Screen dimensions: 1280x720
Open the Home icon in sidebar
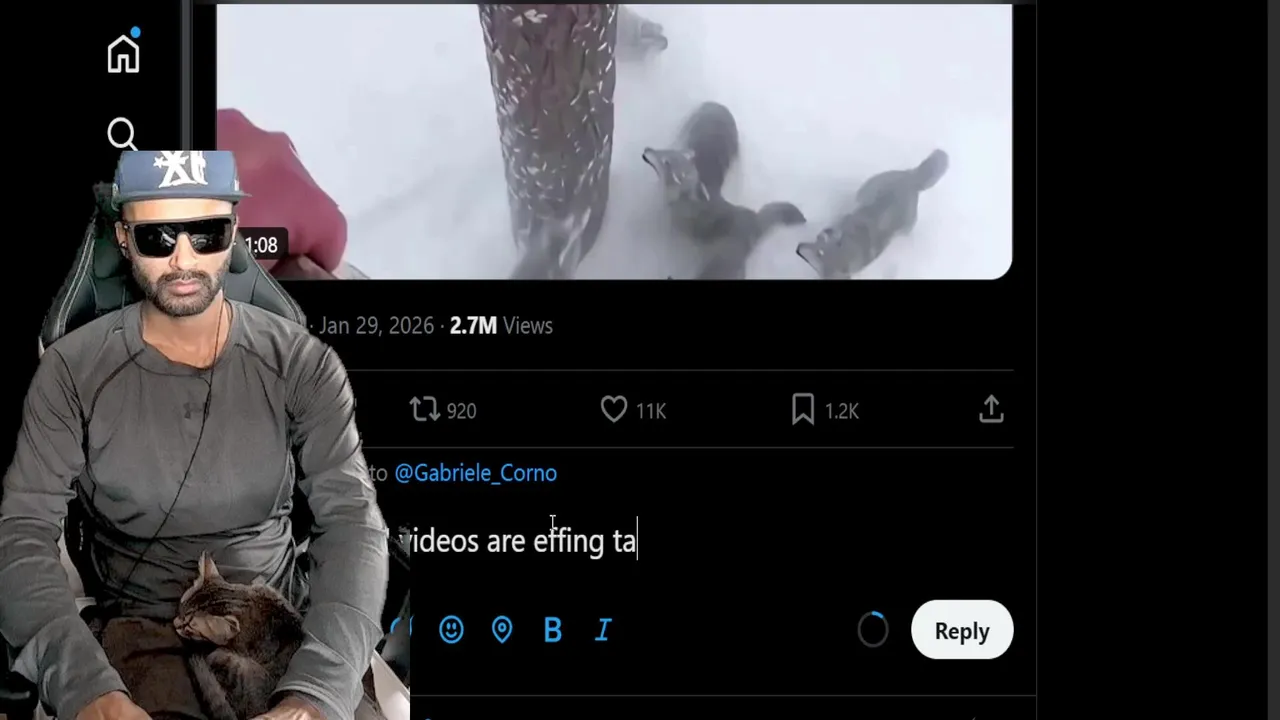[x=124, y=54]
